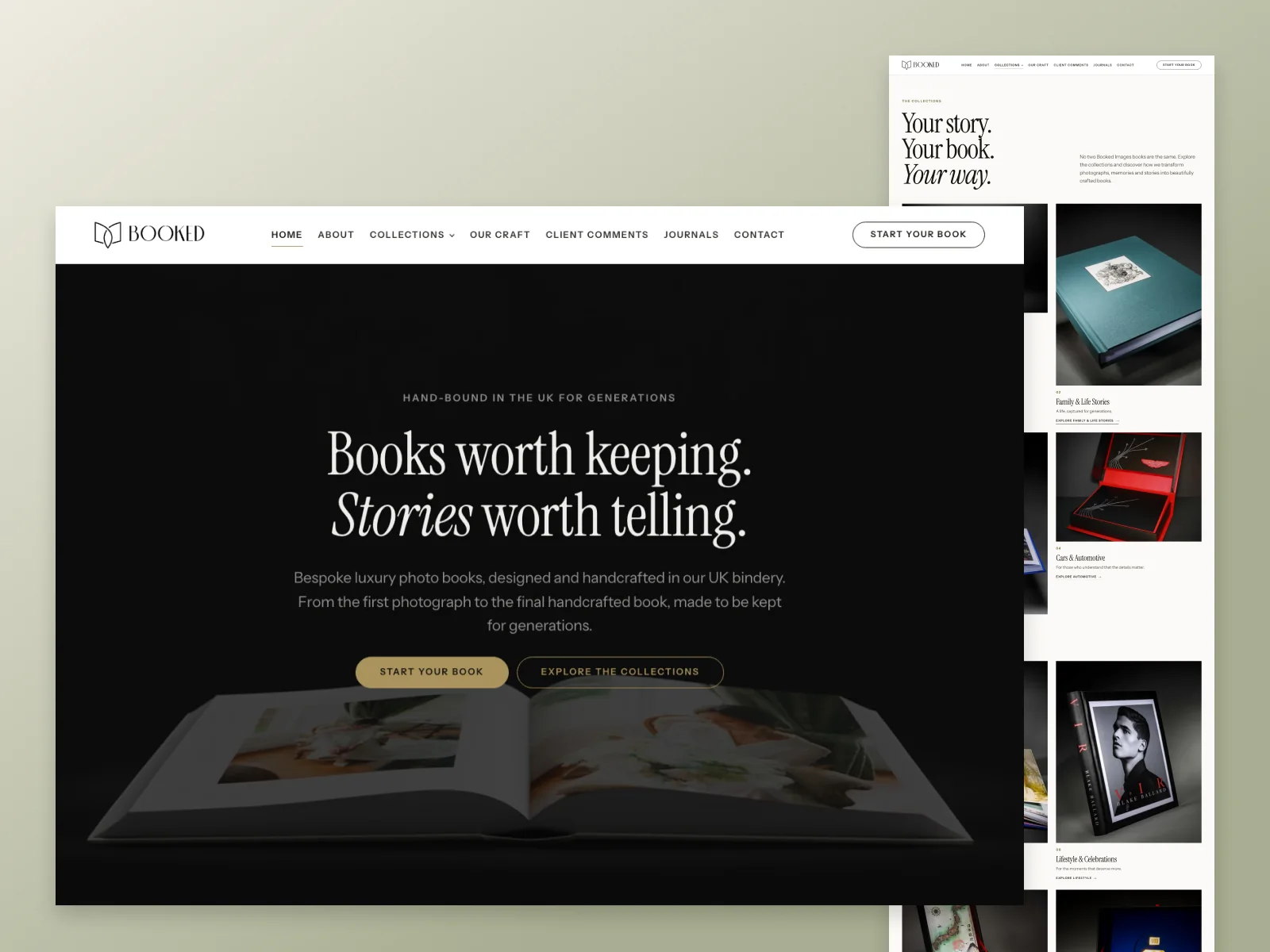Click HOME in the collections page navigation

coord(966,65)
